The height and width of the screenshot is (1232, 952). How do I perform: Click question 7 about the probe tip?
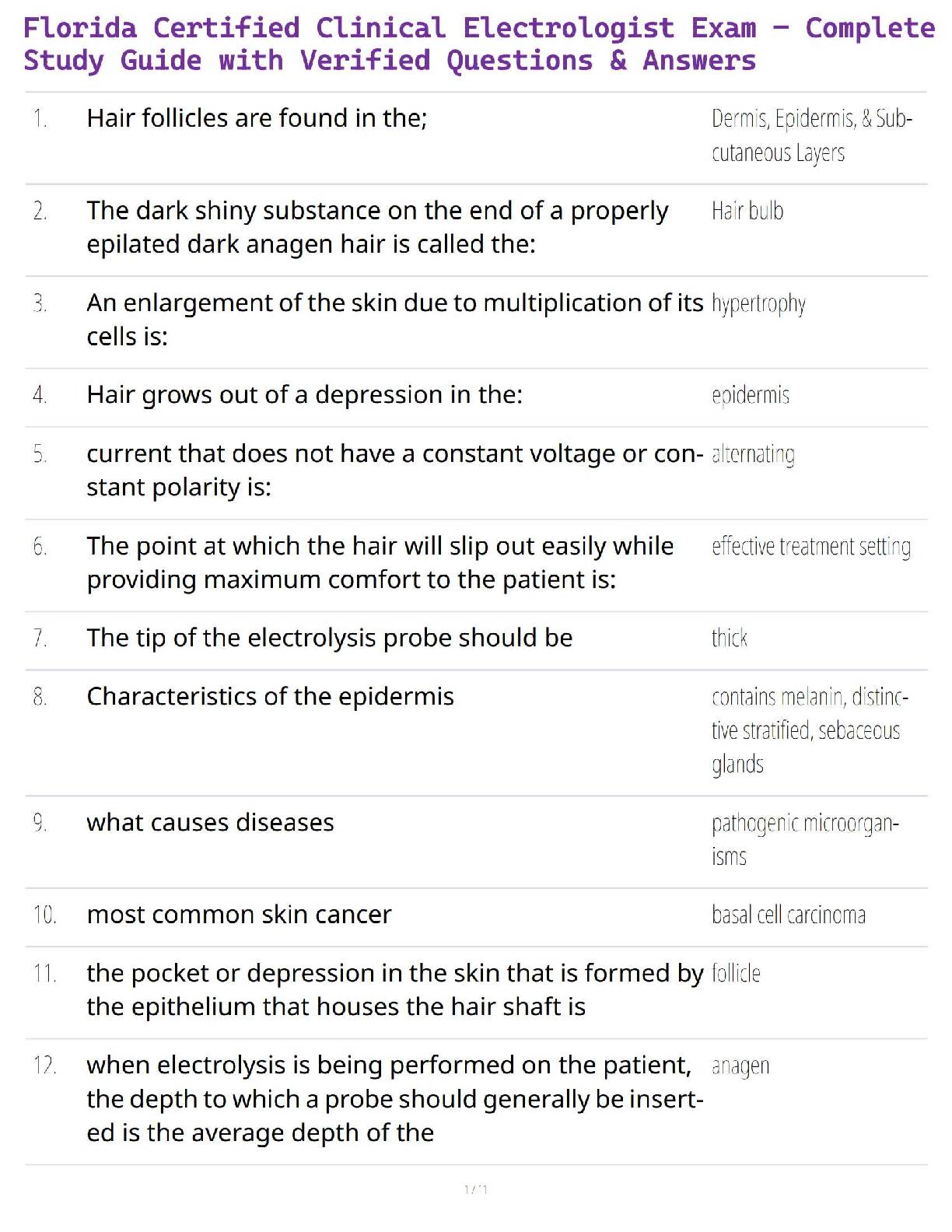pos(329,638)
